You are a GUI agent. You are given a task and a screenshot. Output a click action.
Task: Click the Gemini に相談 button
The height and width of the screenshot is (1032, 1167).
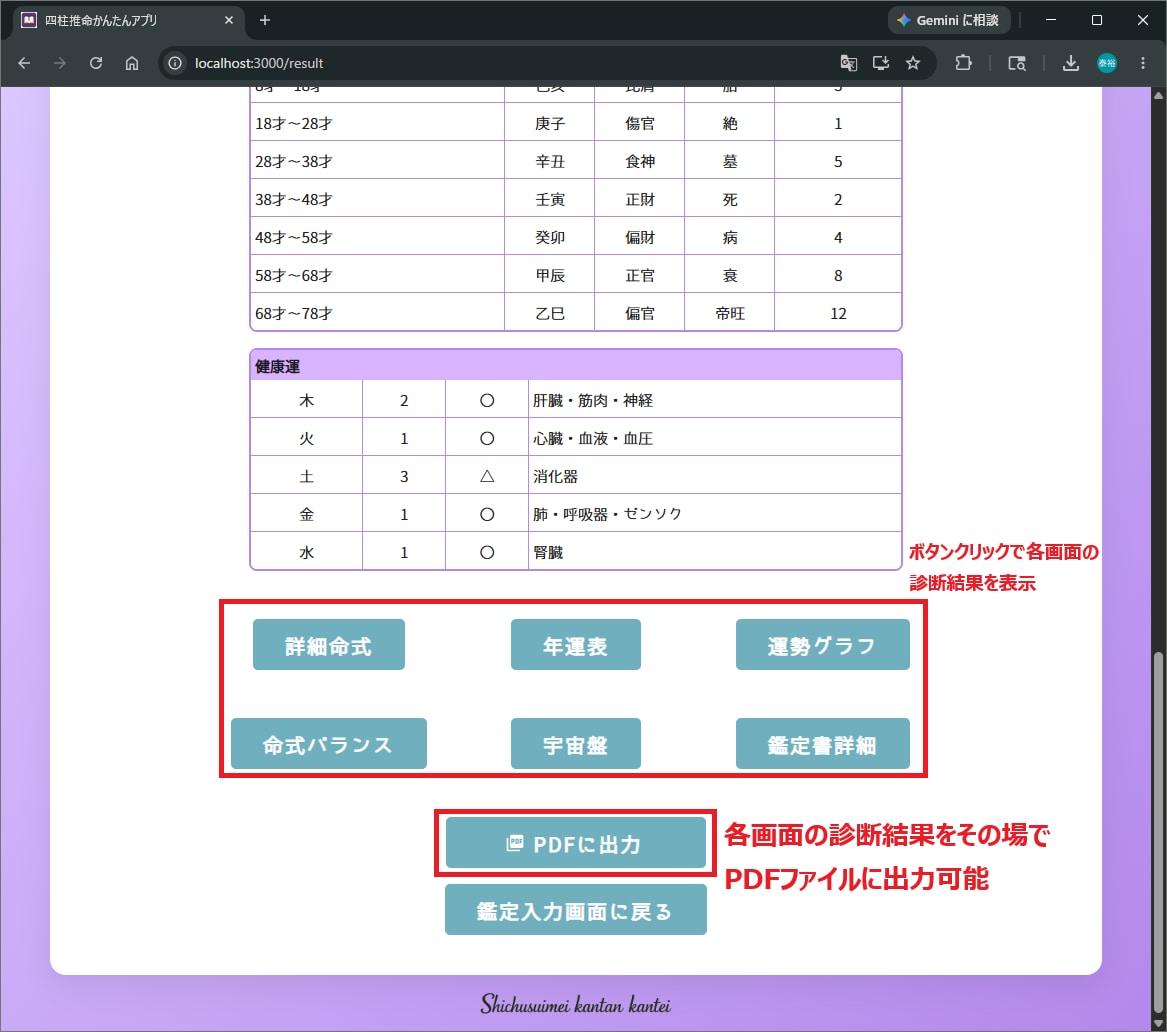tap(949, 20)
